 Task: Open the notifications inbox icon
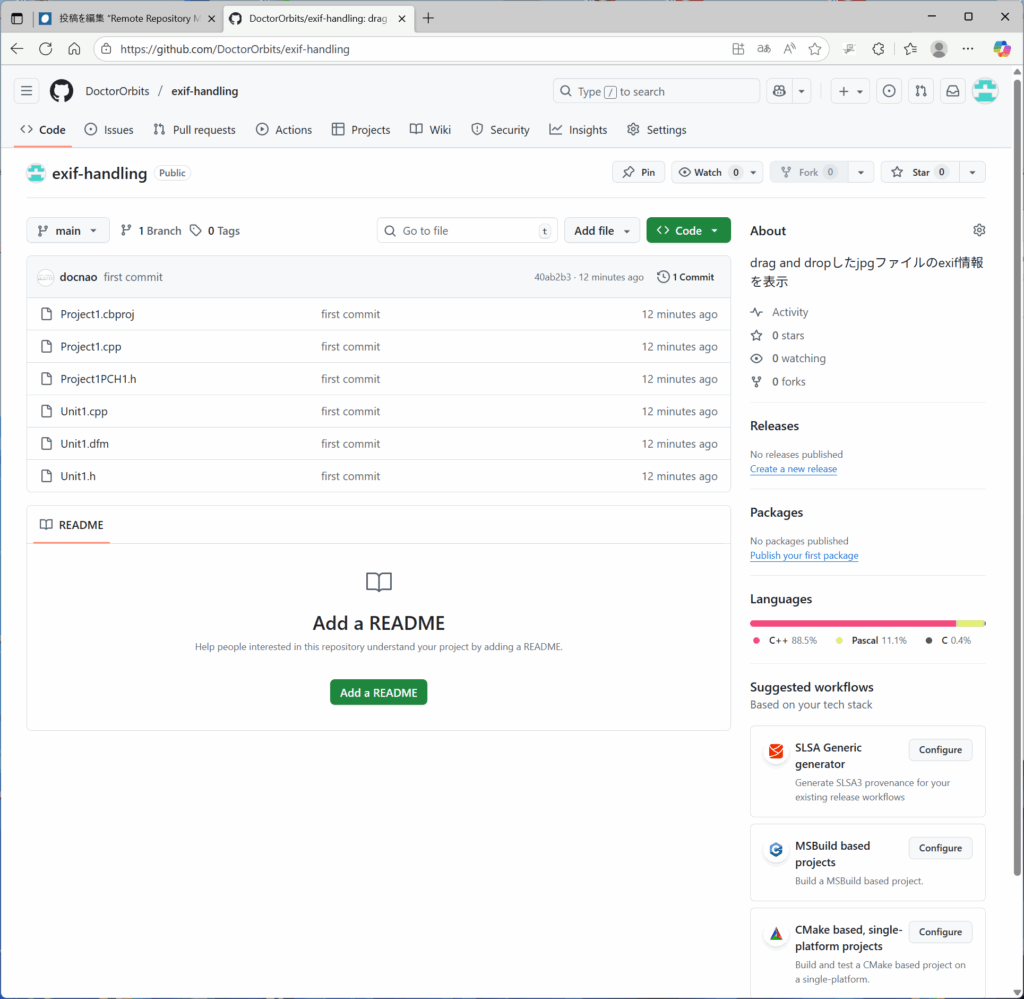953,91
